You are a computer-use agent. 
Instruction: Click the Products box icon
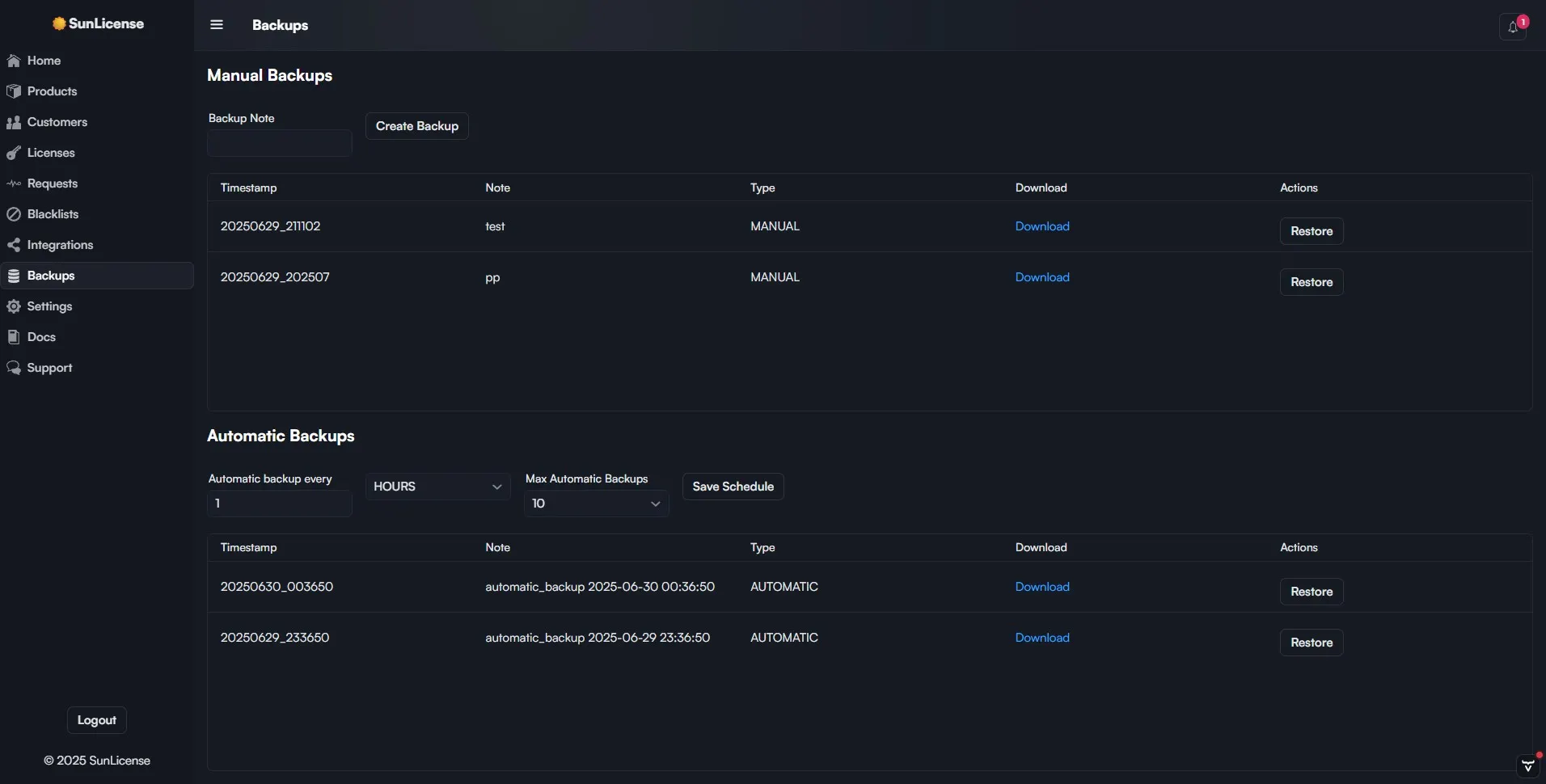(x=14, y=91)
